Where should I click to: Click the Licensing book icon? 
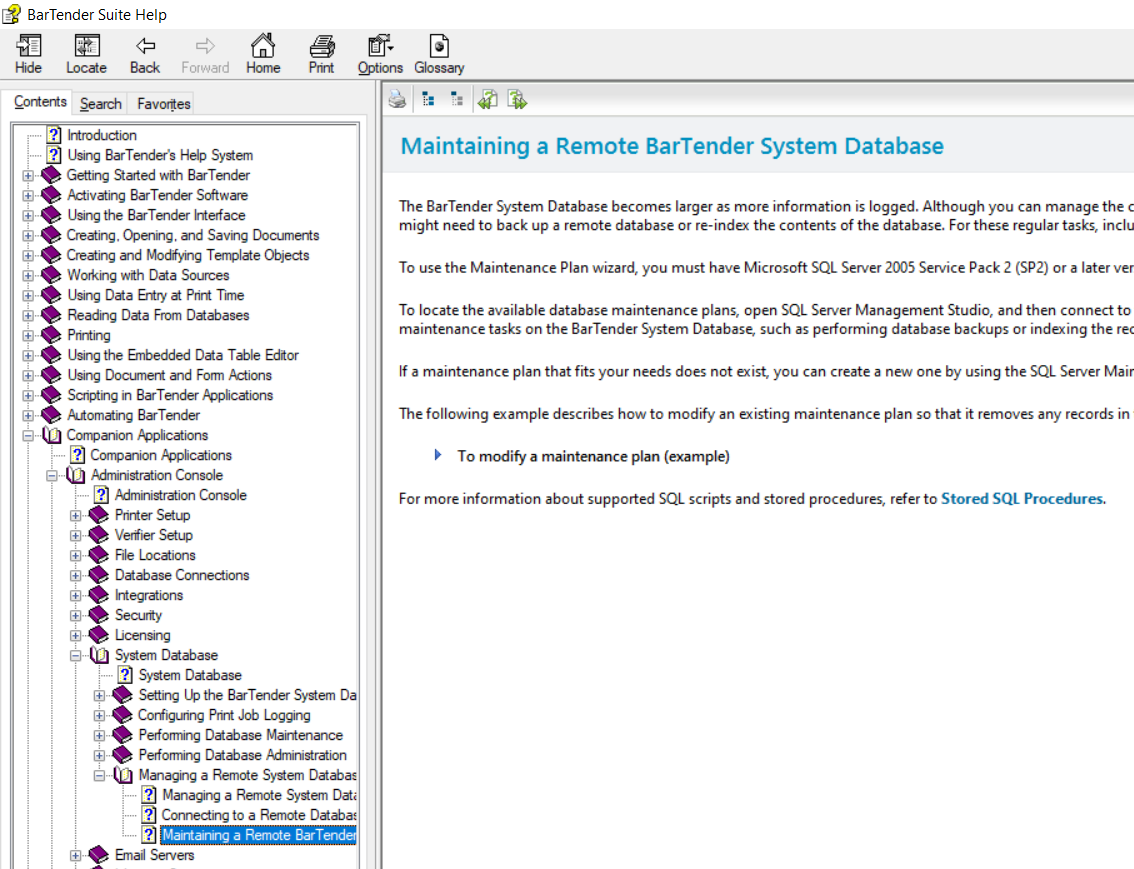pyautogui.click(x=98, y=635)
